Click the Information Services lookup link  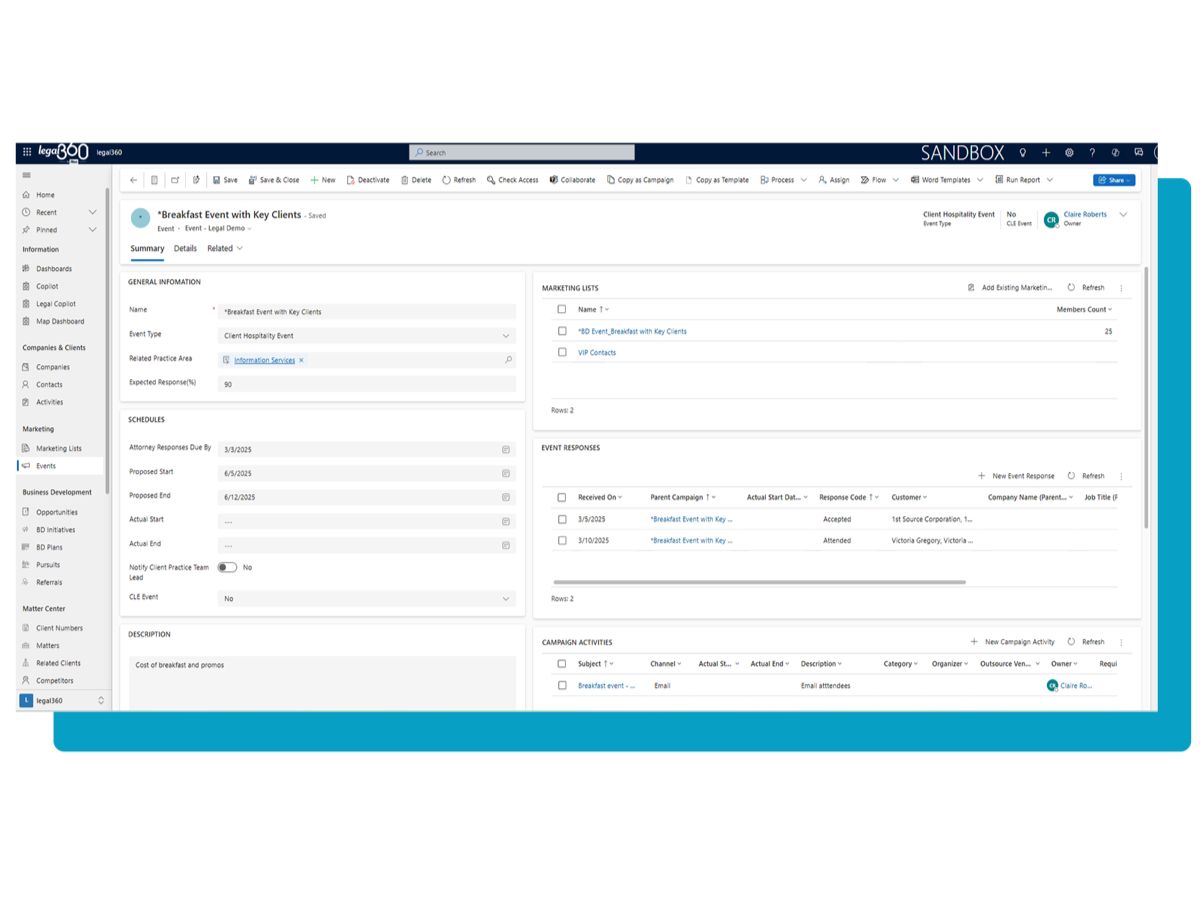click(265, 360)
